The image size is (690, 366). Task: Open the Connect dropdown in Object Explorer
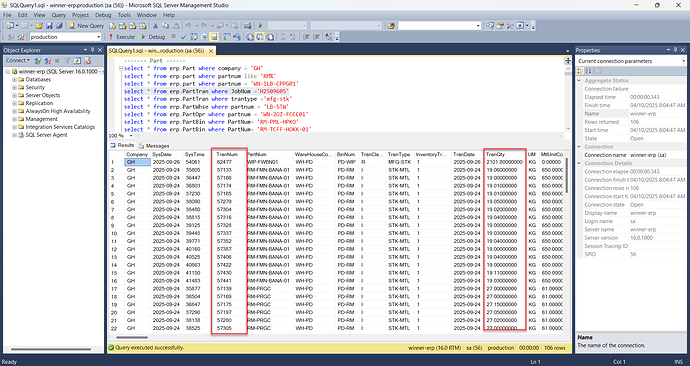click(x=18, y=60)
